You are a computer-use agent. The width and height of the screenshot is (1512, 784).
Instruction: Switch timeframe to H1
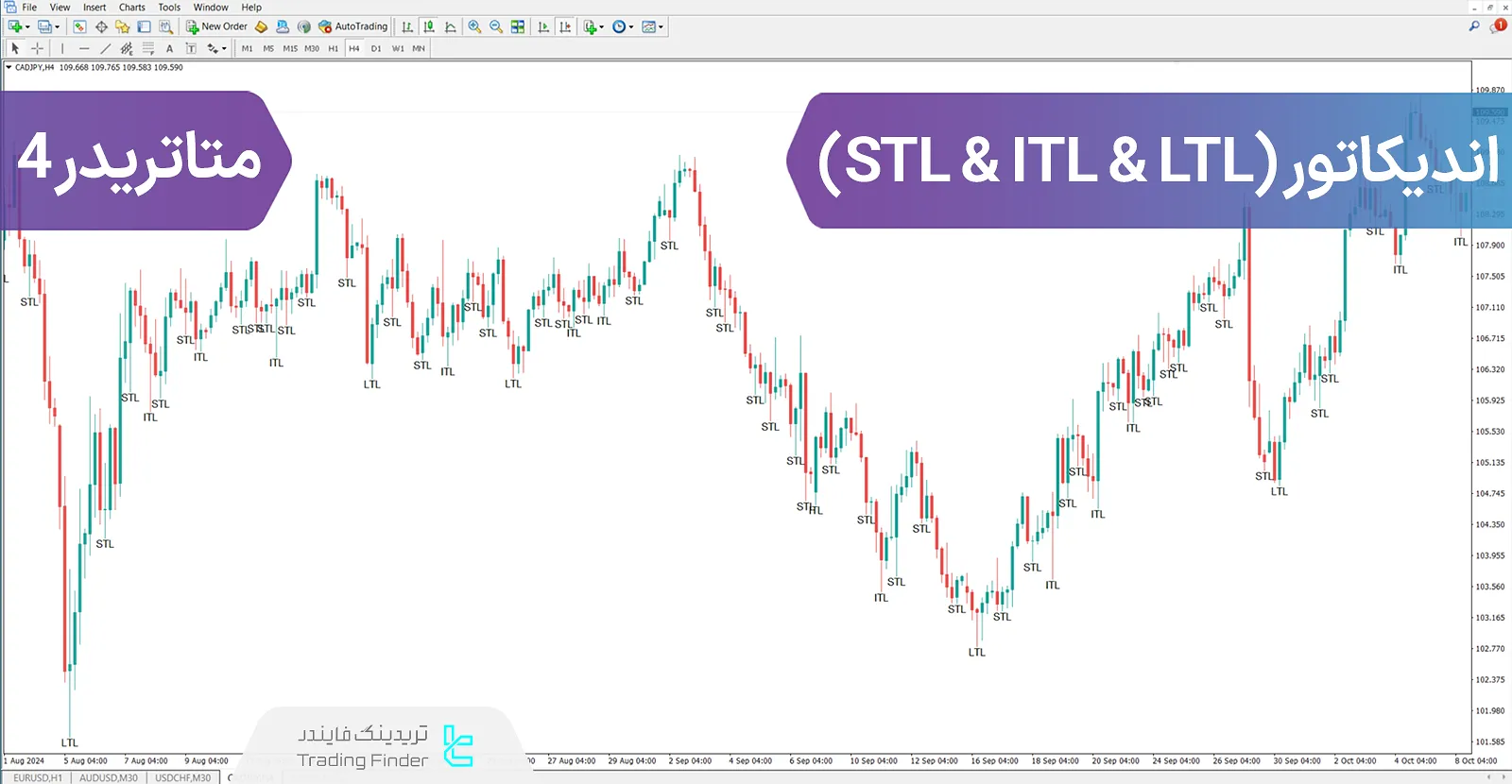click(334, 48)
